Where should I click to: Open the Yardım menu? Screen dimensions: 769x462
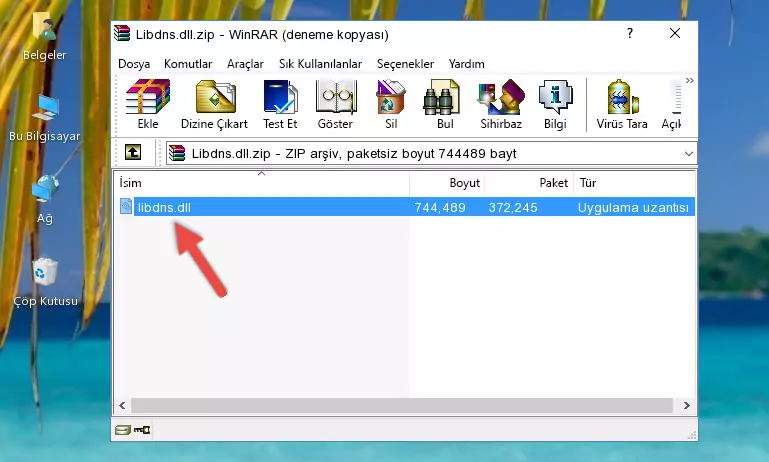[x=466, y=64]
